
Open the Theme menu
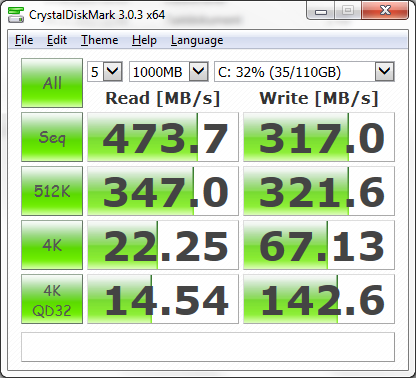[99, 40]
